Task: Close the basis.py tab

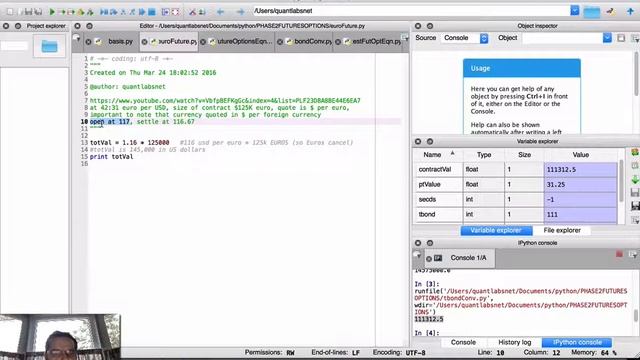Action: coord(88,42)
